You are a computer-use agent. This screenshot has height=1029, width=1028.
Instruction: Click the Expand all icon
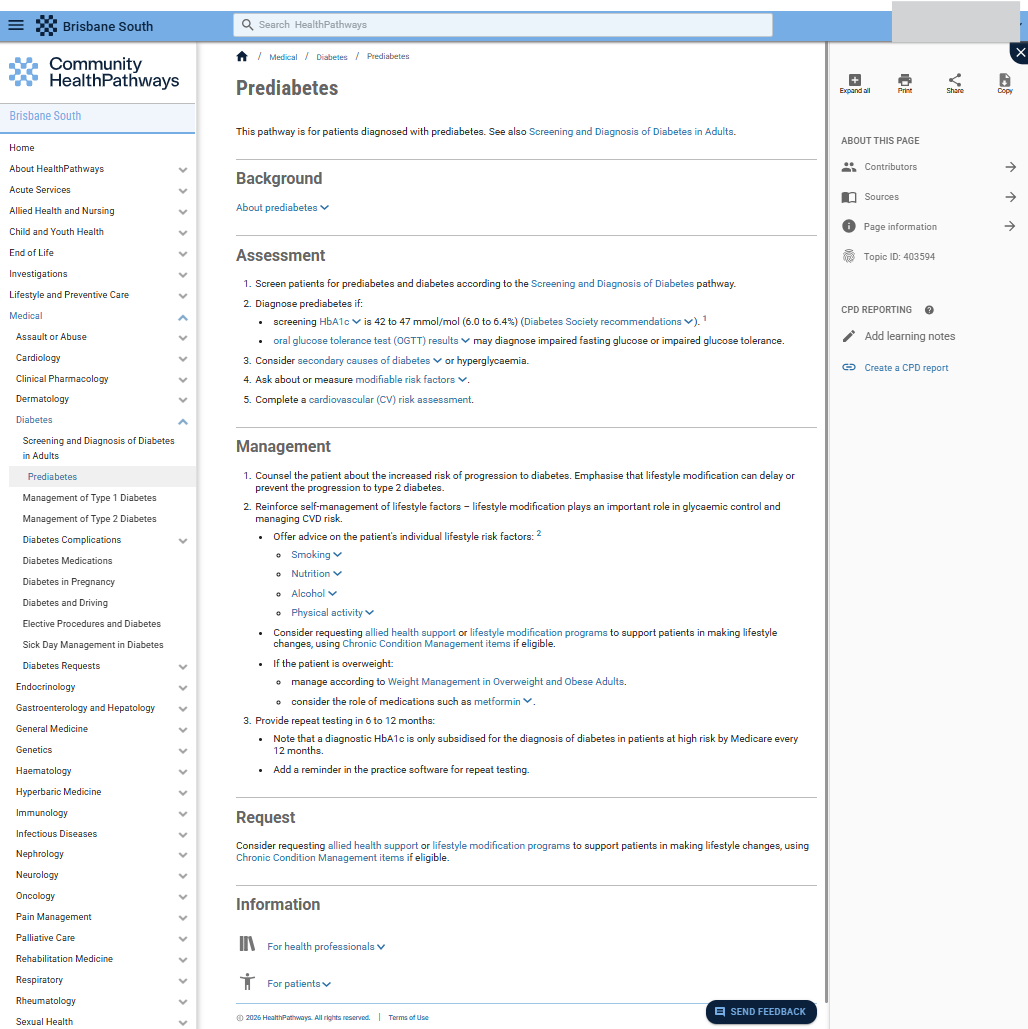tap(854, 81)
